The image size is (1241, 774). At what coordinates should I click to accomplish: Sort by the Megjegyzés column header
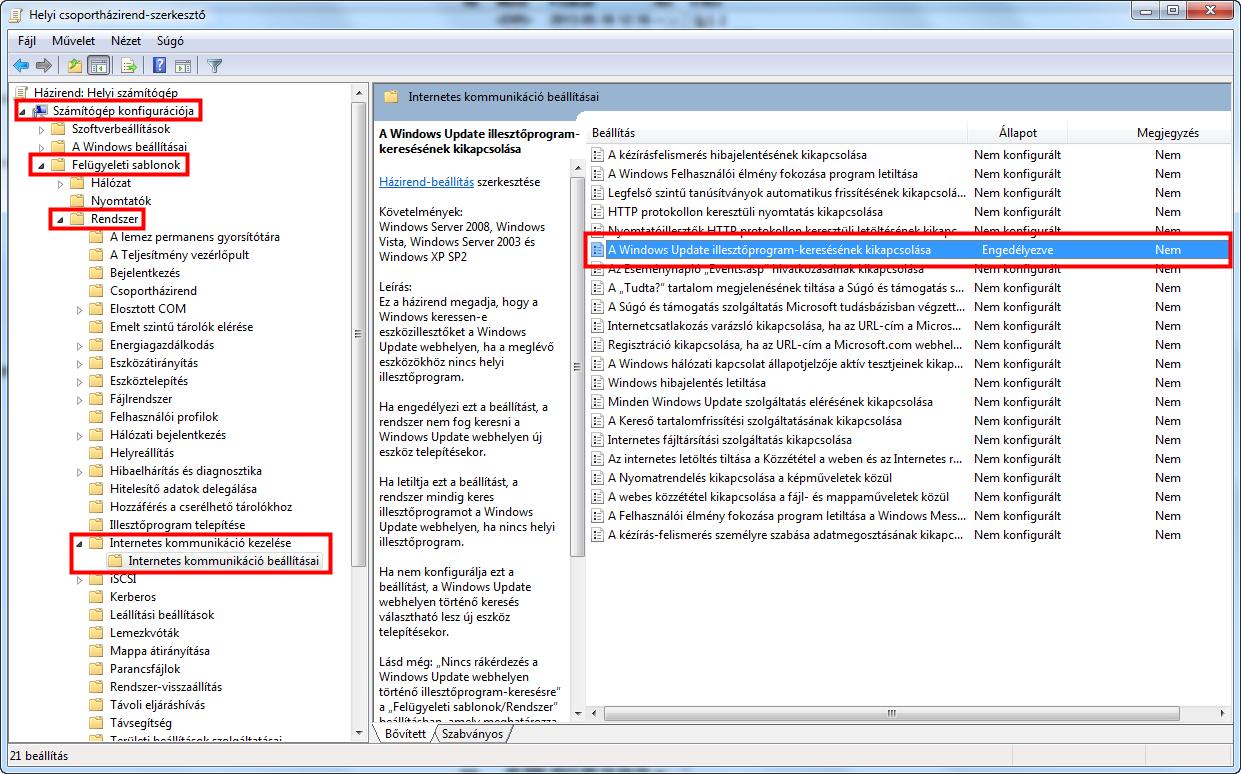click(x=1149, y=133)
